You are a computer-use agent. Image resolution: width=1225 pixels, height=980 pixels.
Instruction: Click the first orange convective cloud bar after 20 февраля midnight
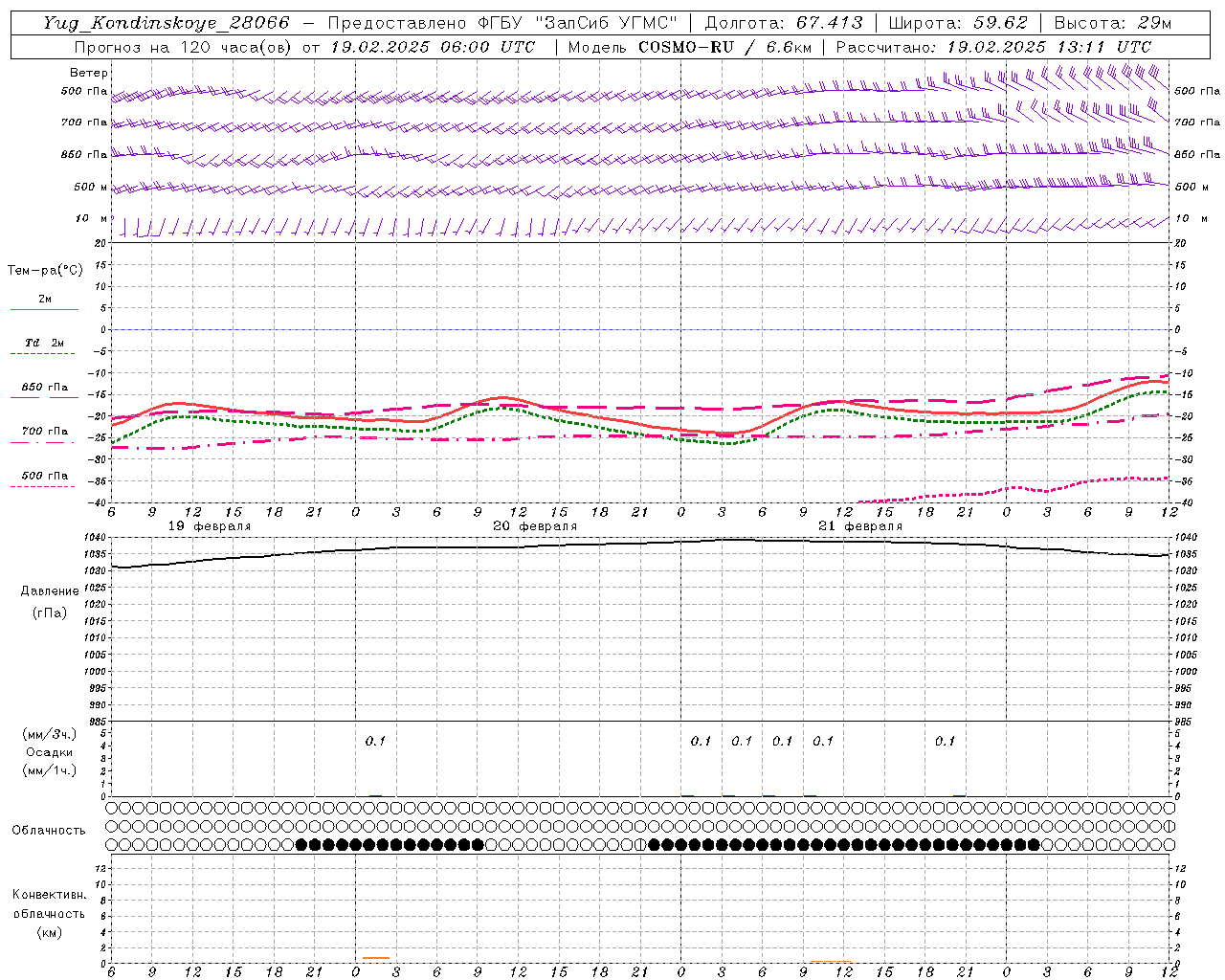pos(376,958)
